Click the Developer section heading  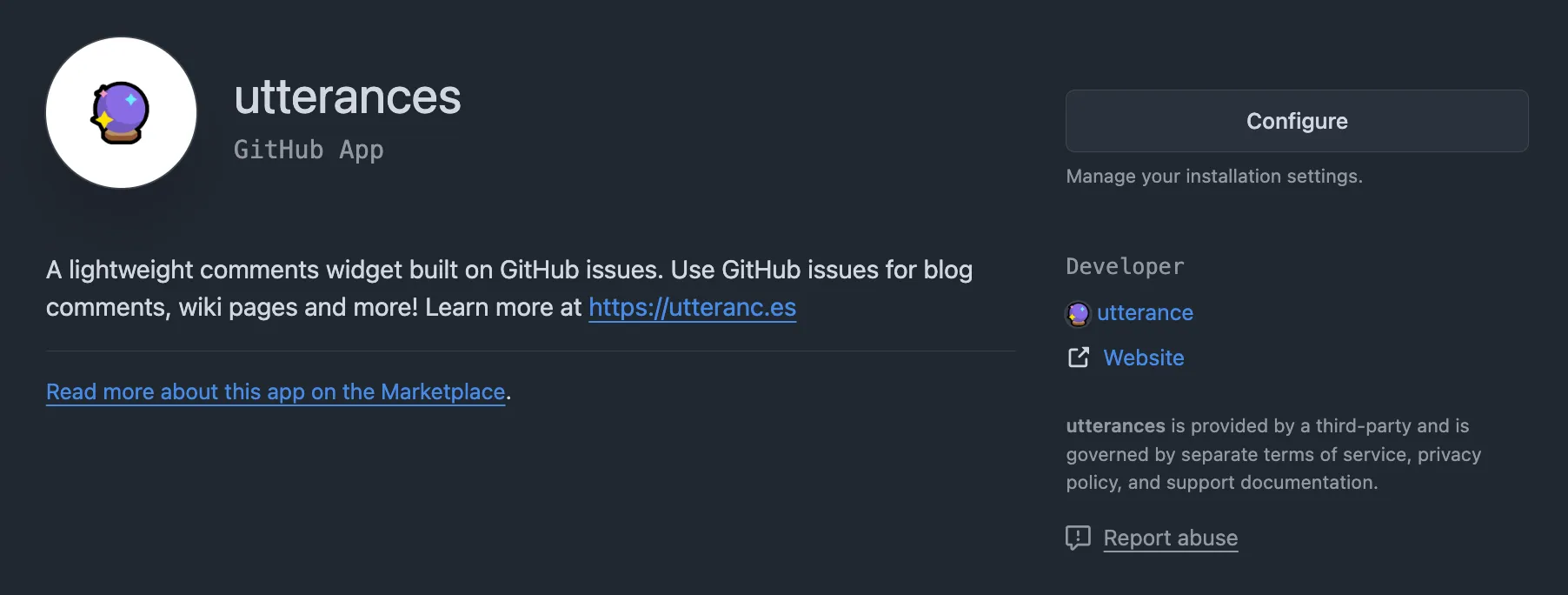click(x=1125, y=266)
